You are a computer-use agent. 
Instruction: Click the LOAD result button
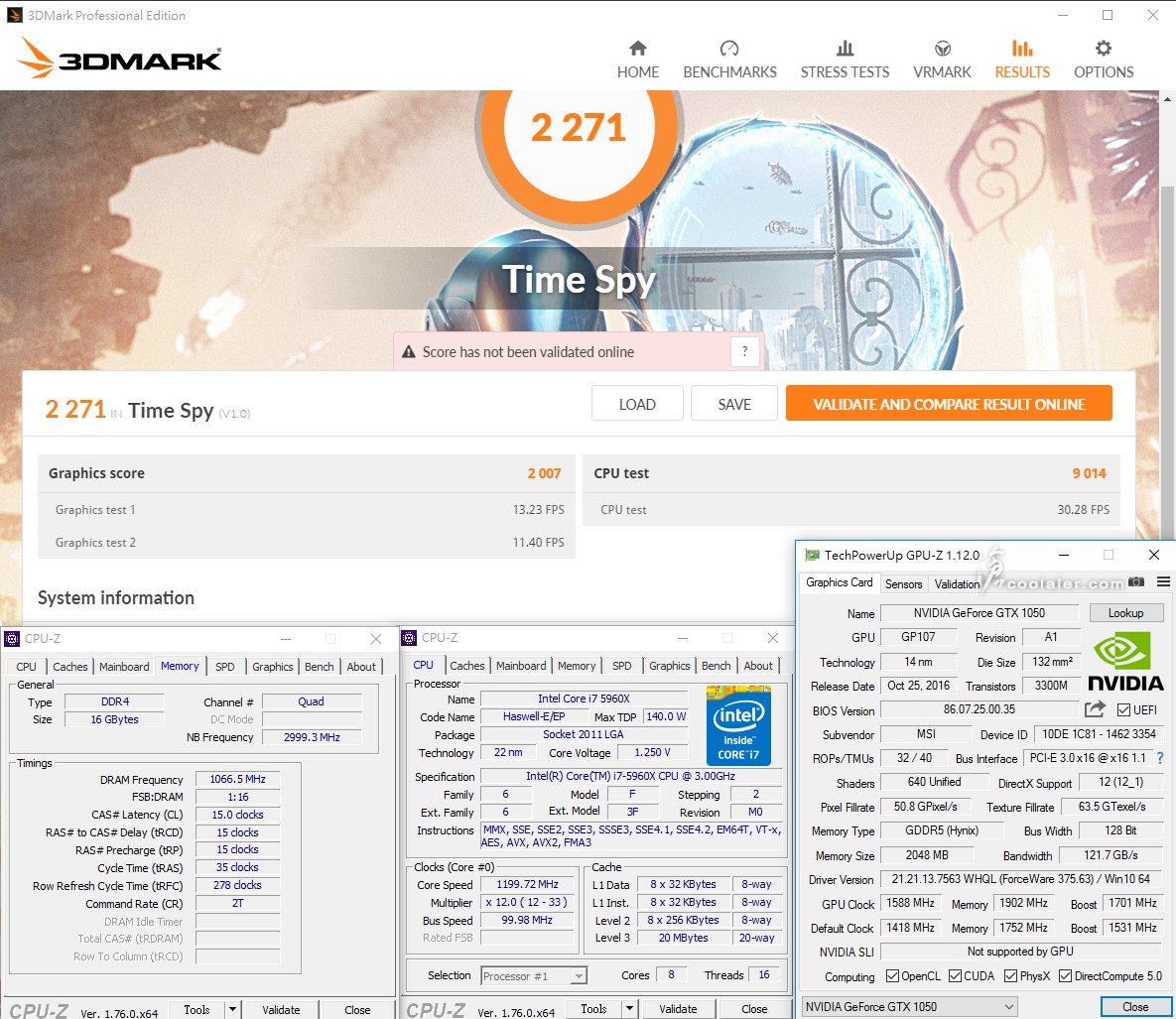click(x=637, y=404)
